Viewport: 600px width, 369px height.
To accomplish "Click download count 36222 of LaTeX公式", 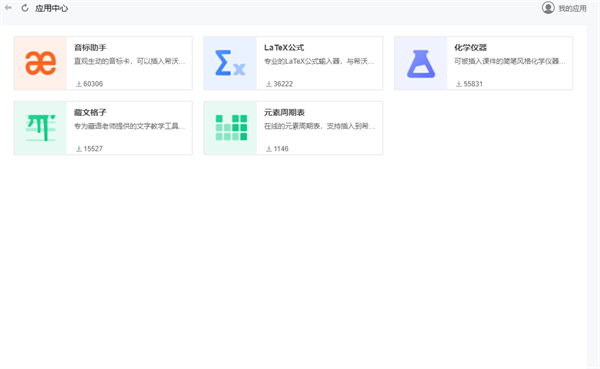I will point(279,84).
